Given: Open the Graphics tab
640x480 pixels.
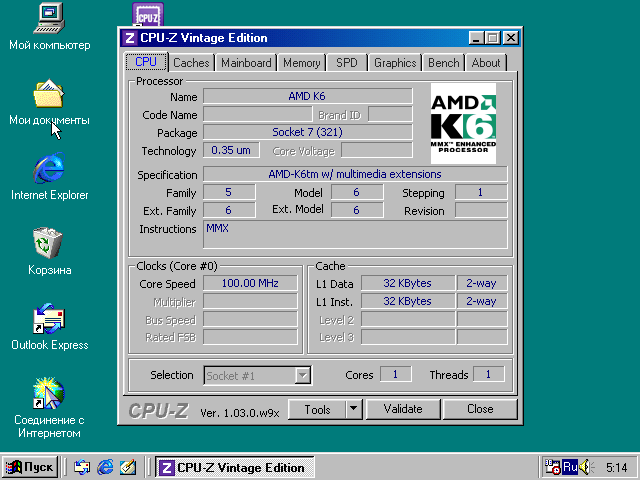Looking at the screenshot, I should [395, 63].
